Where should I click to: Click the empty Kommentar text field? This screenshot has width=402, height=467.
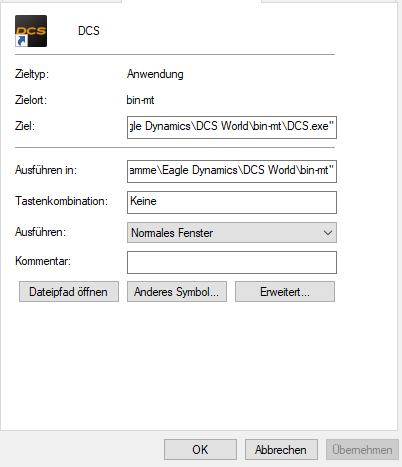[x=232, y=262]
